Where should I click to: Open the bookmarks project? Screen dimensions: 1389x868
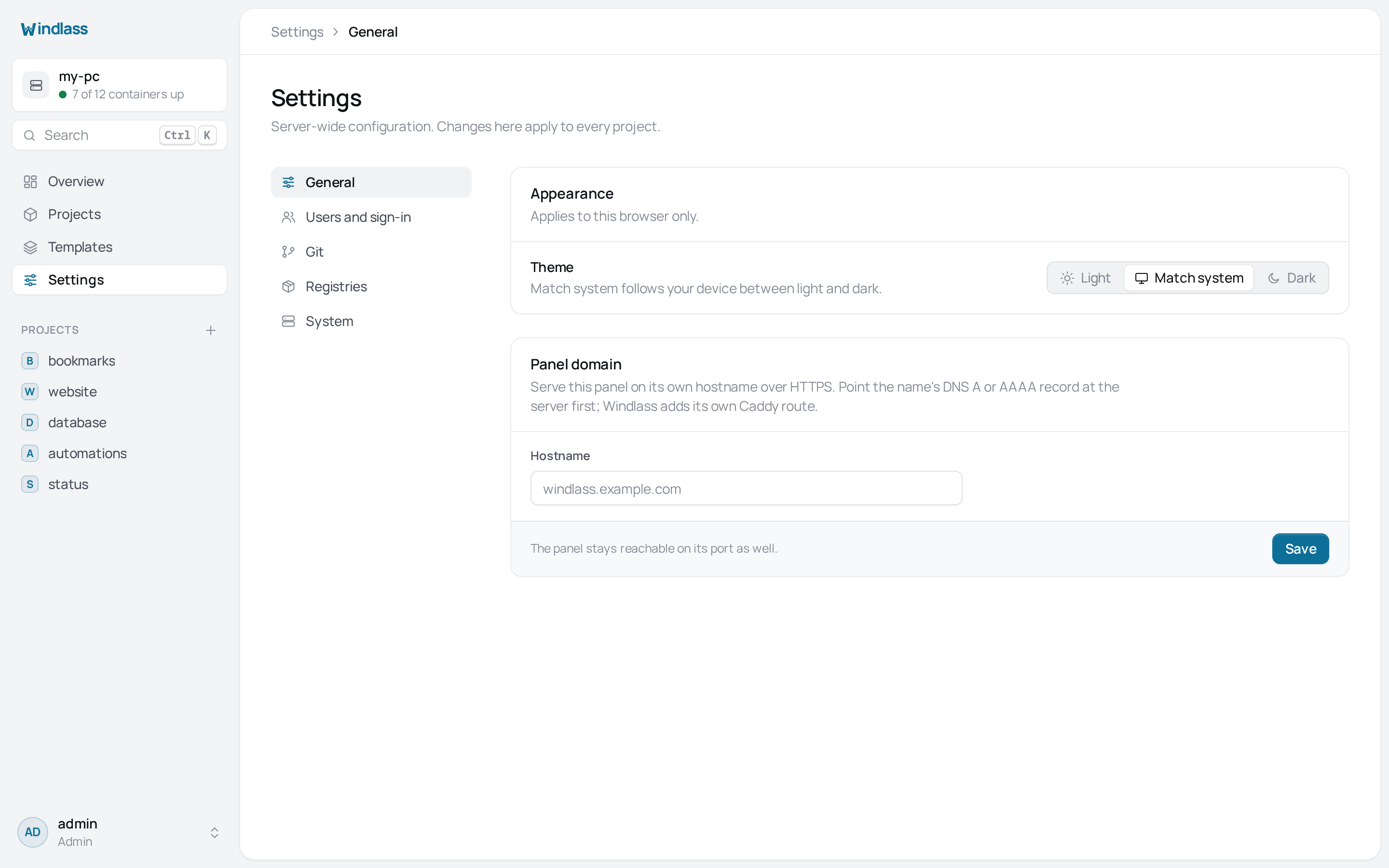pyautogui.click(x=120, y=361)
